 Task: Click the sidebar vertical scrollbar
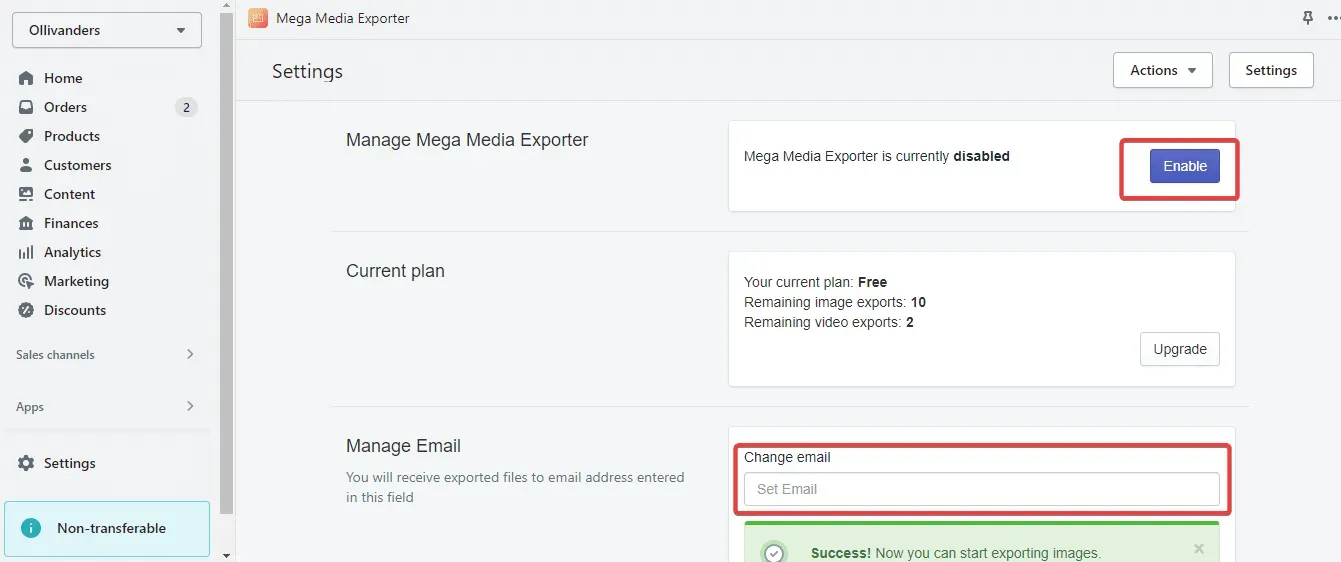tap(227, 265)
